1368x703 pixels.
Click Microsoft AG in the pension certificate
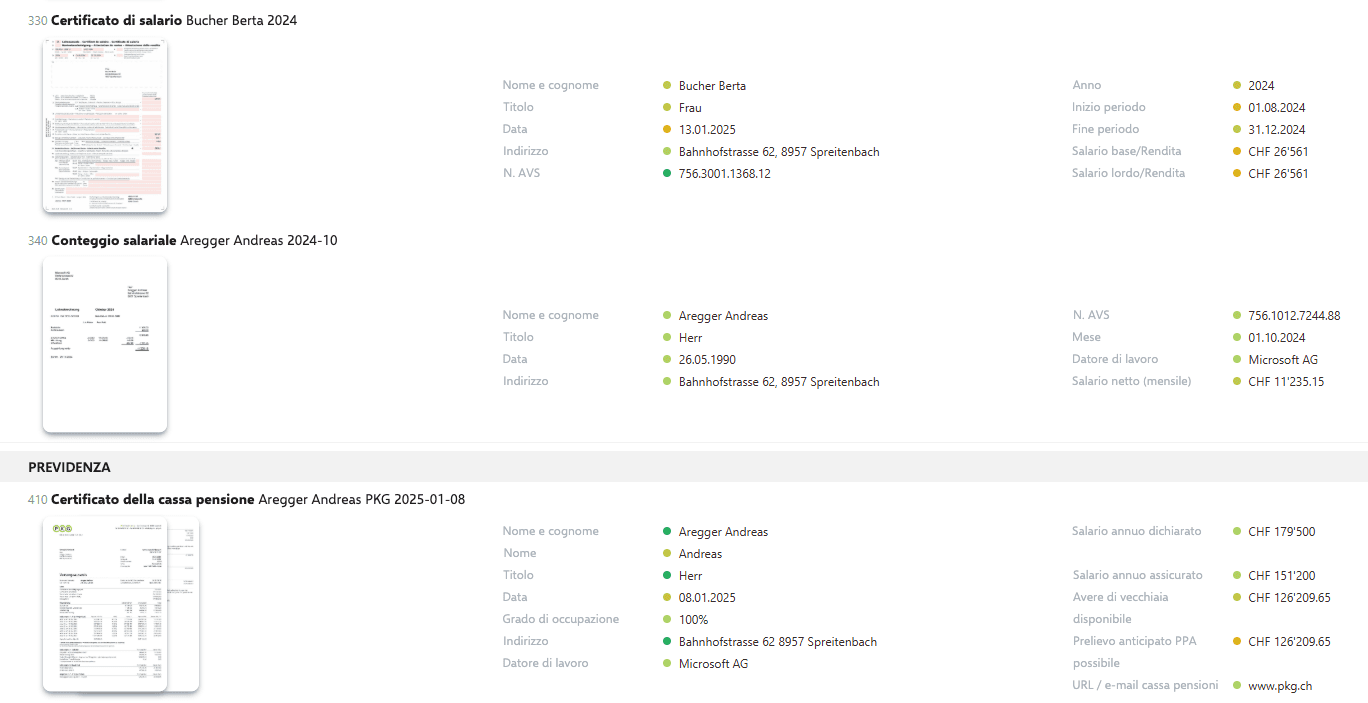714,663
